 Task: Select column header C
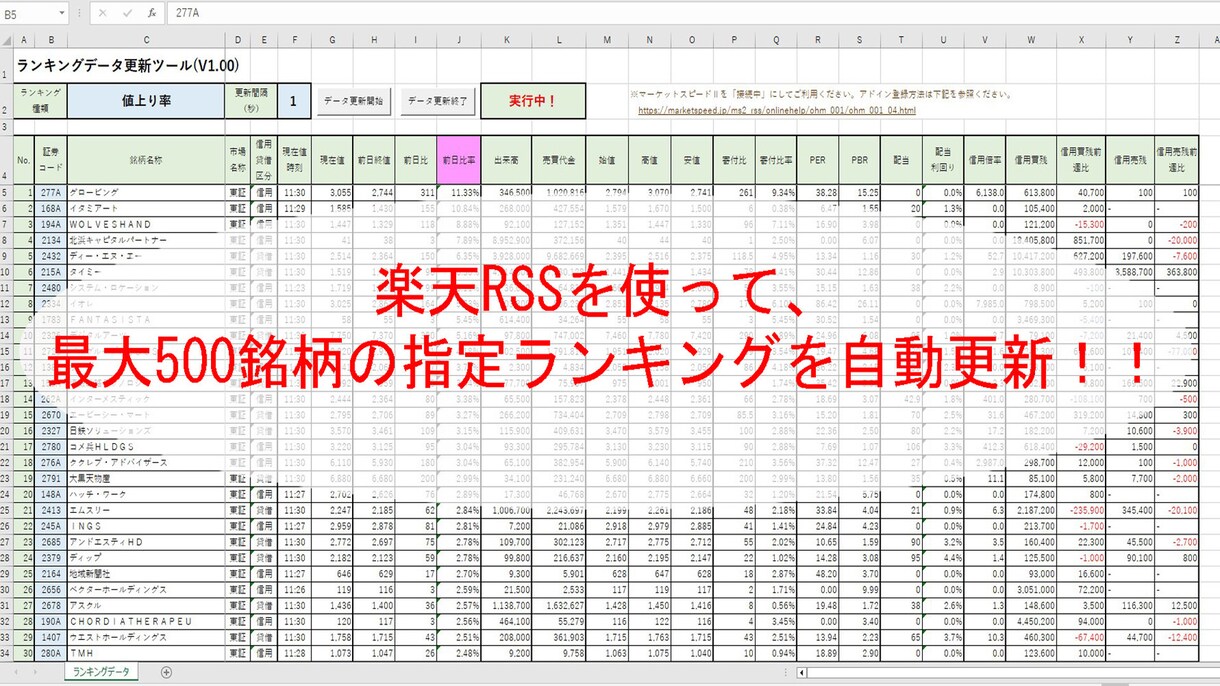coord(146,40)
